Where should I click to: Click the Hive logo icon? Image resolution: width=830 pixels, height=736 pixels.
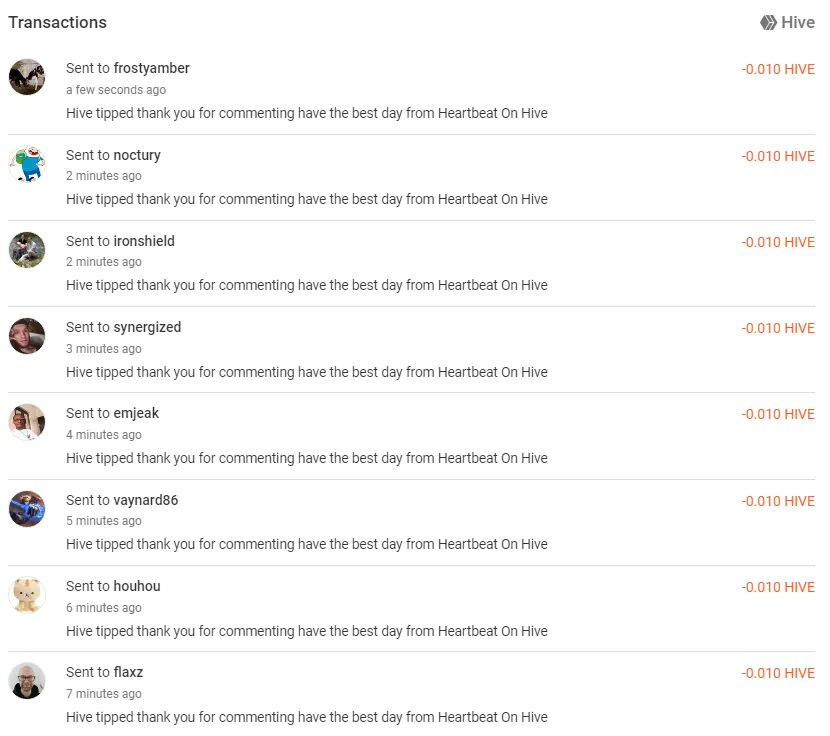768,22
